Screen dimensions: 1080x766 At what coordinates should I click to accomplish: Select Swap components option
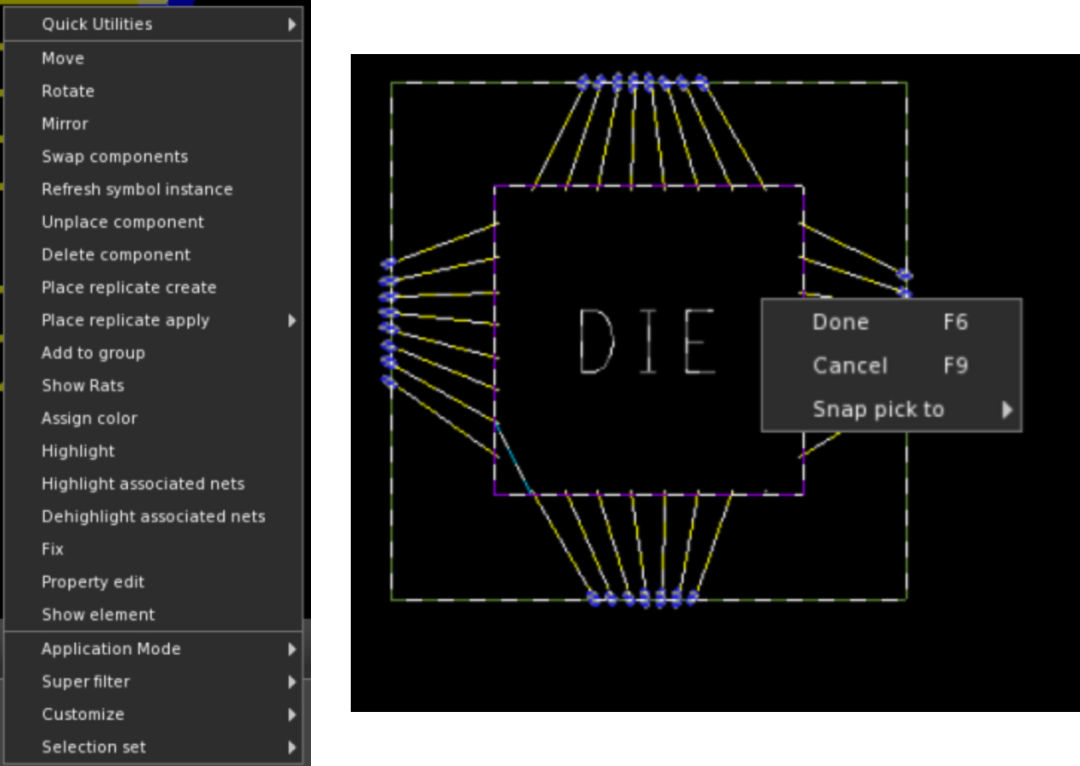tap(115, 157)
